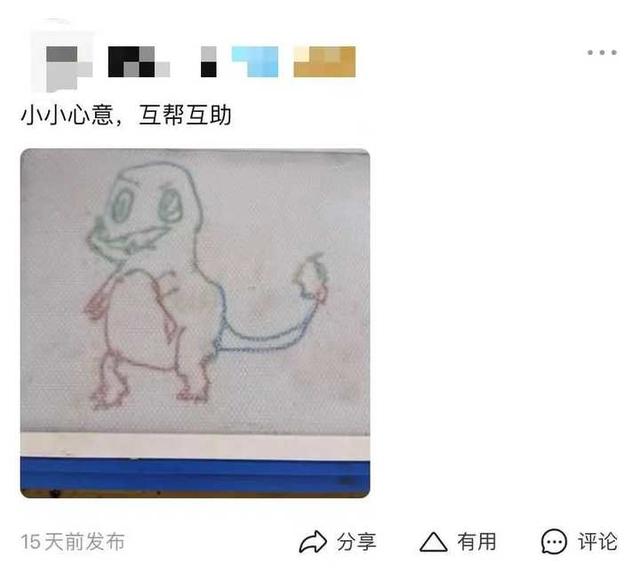Tap the 评论 text label
The image size is (640, 581).
597,542
